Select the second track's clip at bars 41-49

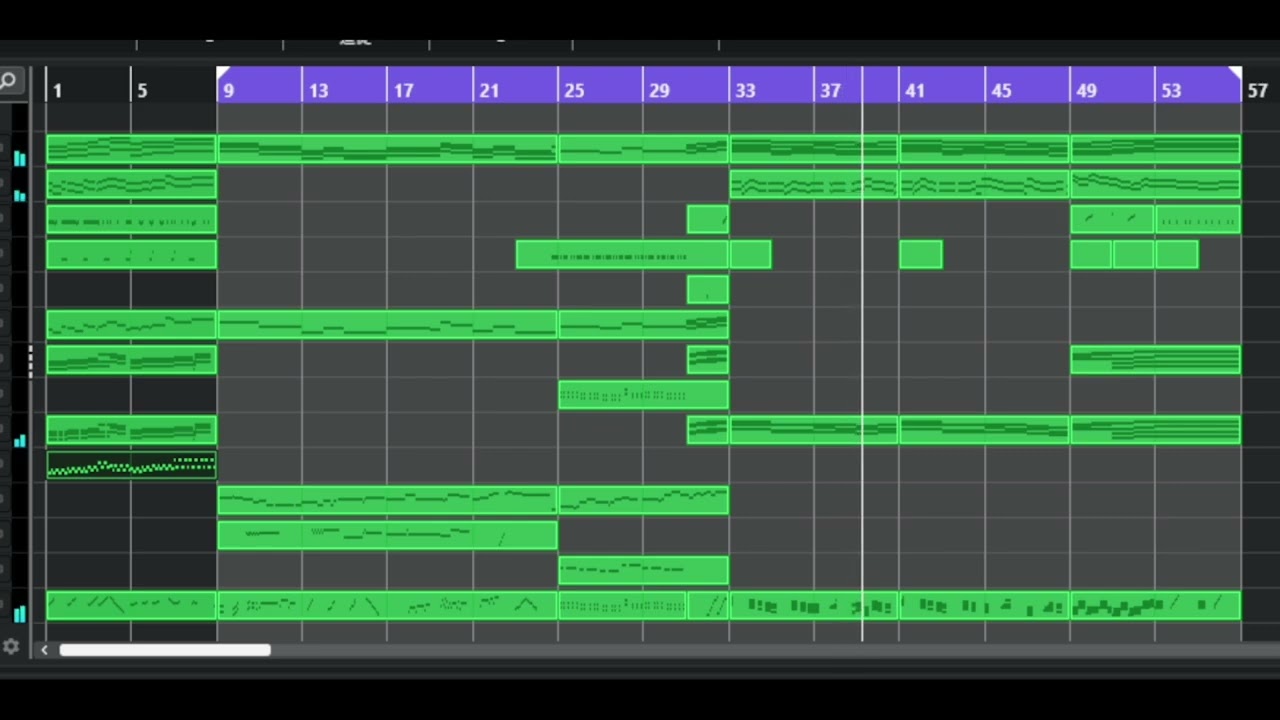pos(984,185)
